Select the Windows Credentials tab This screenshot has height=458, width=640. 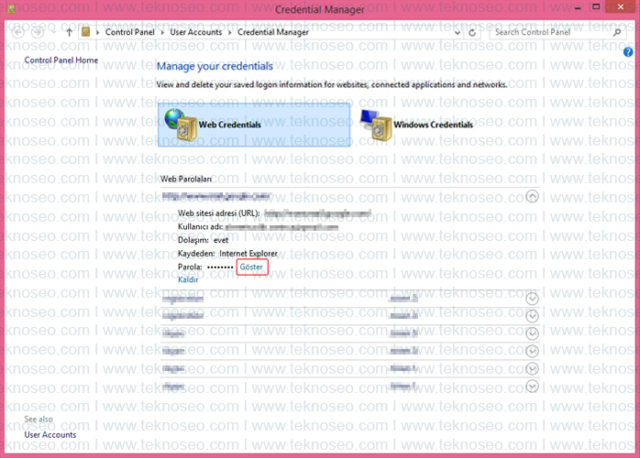416,125
